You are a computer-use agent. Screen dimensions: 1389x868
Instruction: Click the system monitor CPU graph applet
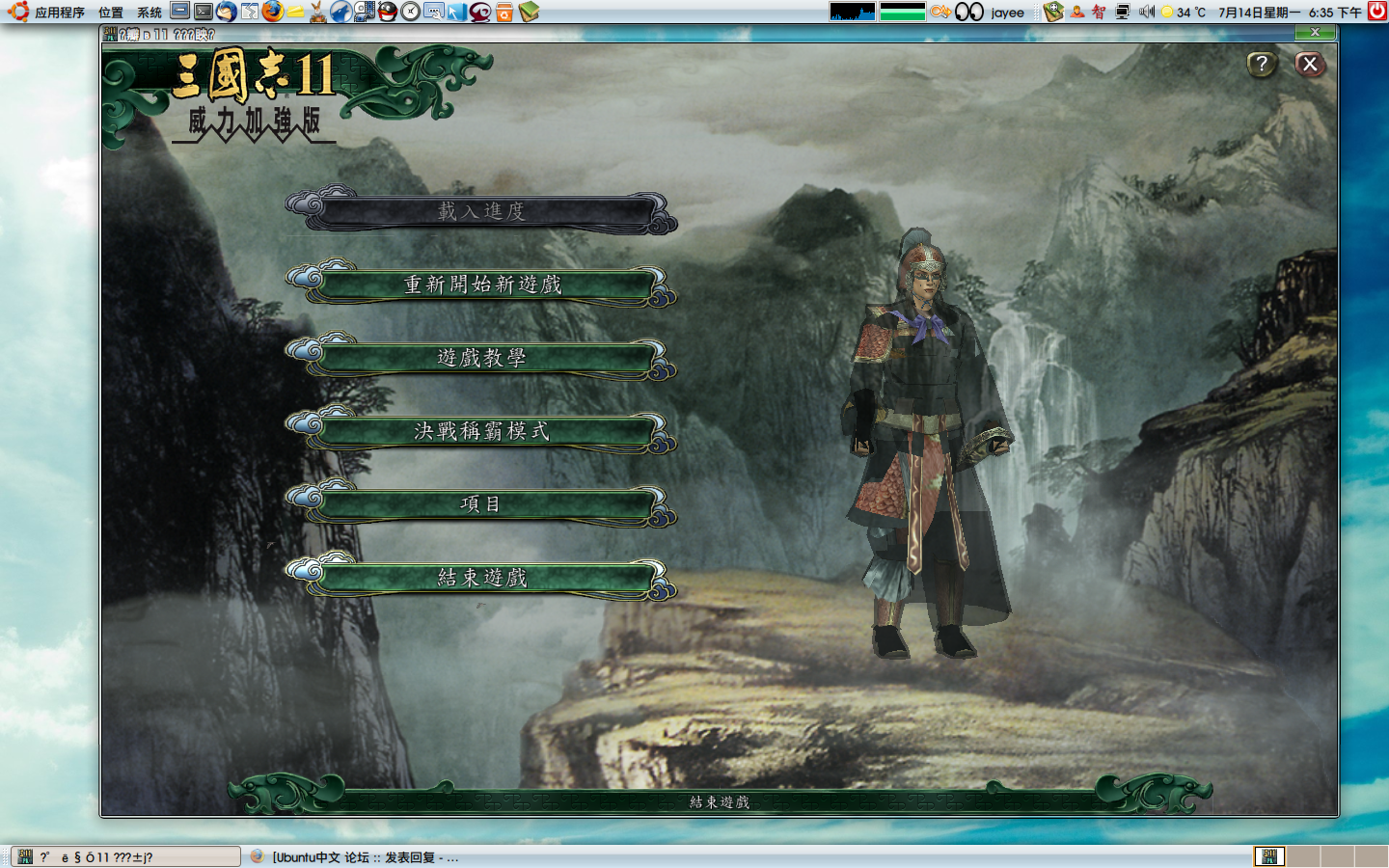click(x=853, y=12)
